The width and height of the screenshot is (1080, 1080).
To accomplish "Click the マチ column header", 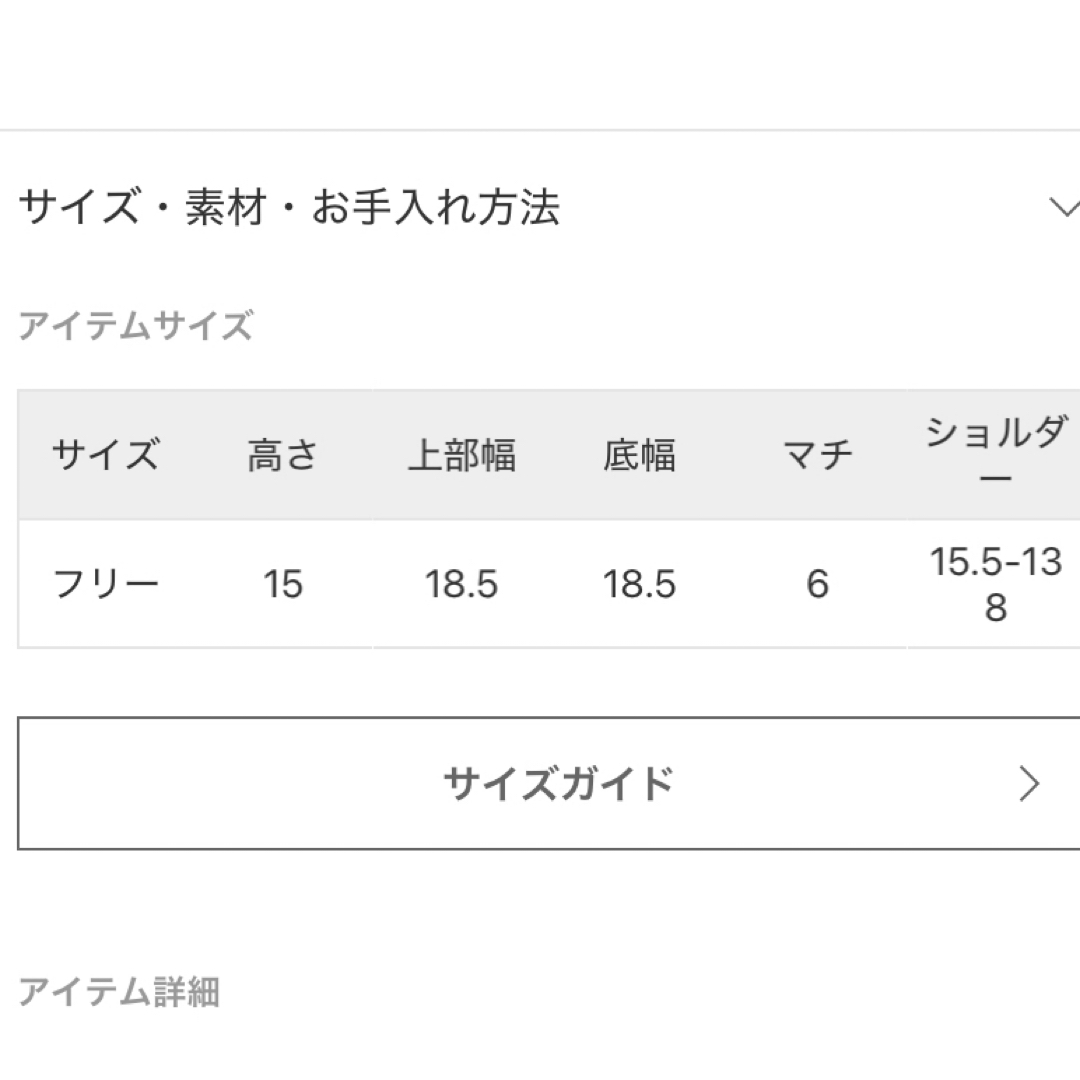I will click(818, 455).
